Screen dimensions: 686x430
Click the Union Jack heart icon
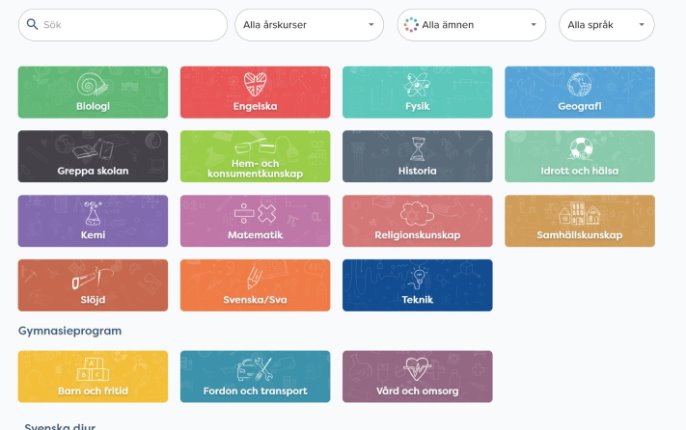click(x=255, y=84)
